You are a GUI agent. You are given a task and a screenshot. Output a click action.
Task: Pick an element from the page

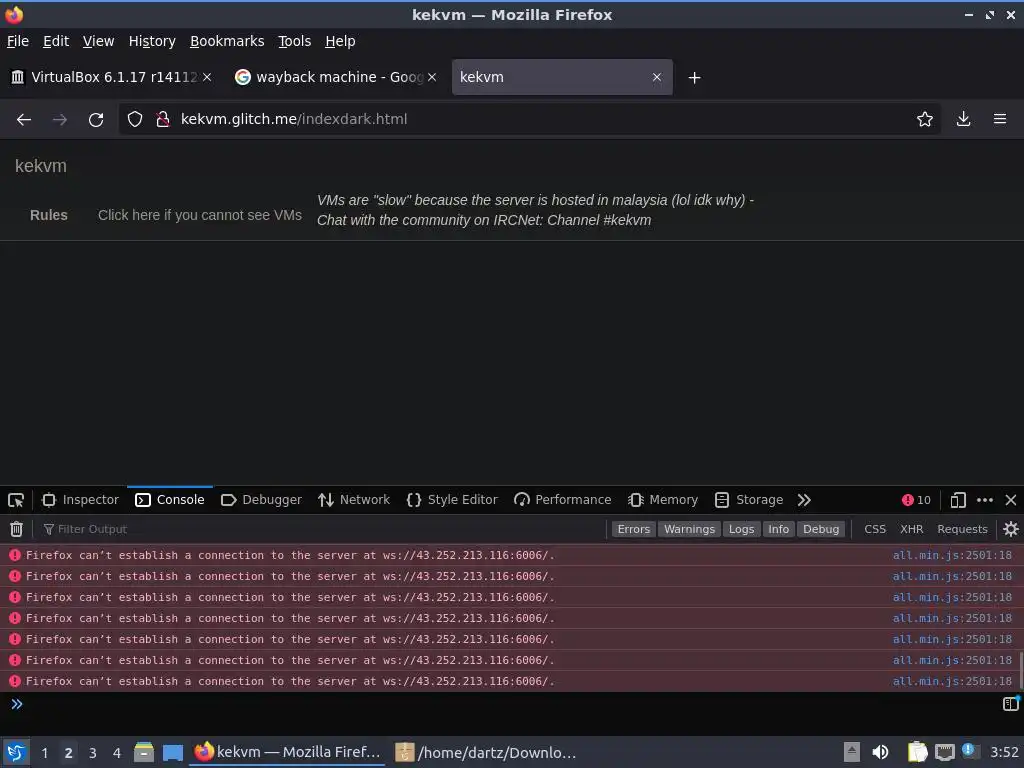(16, 500)
